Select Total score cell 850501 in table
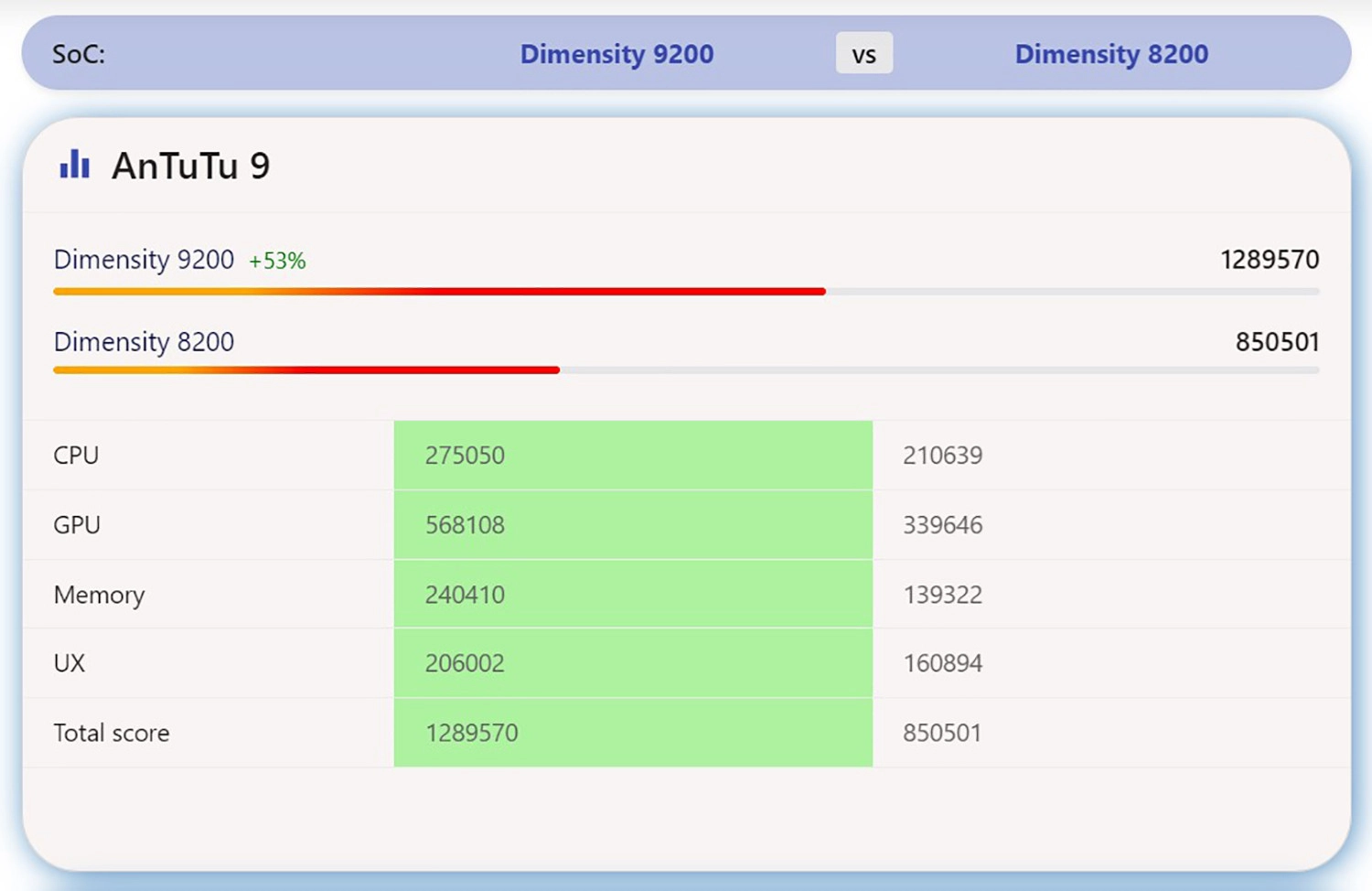The height and width of the screenshot is (891, 1372). [x=942, y=733]
